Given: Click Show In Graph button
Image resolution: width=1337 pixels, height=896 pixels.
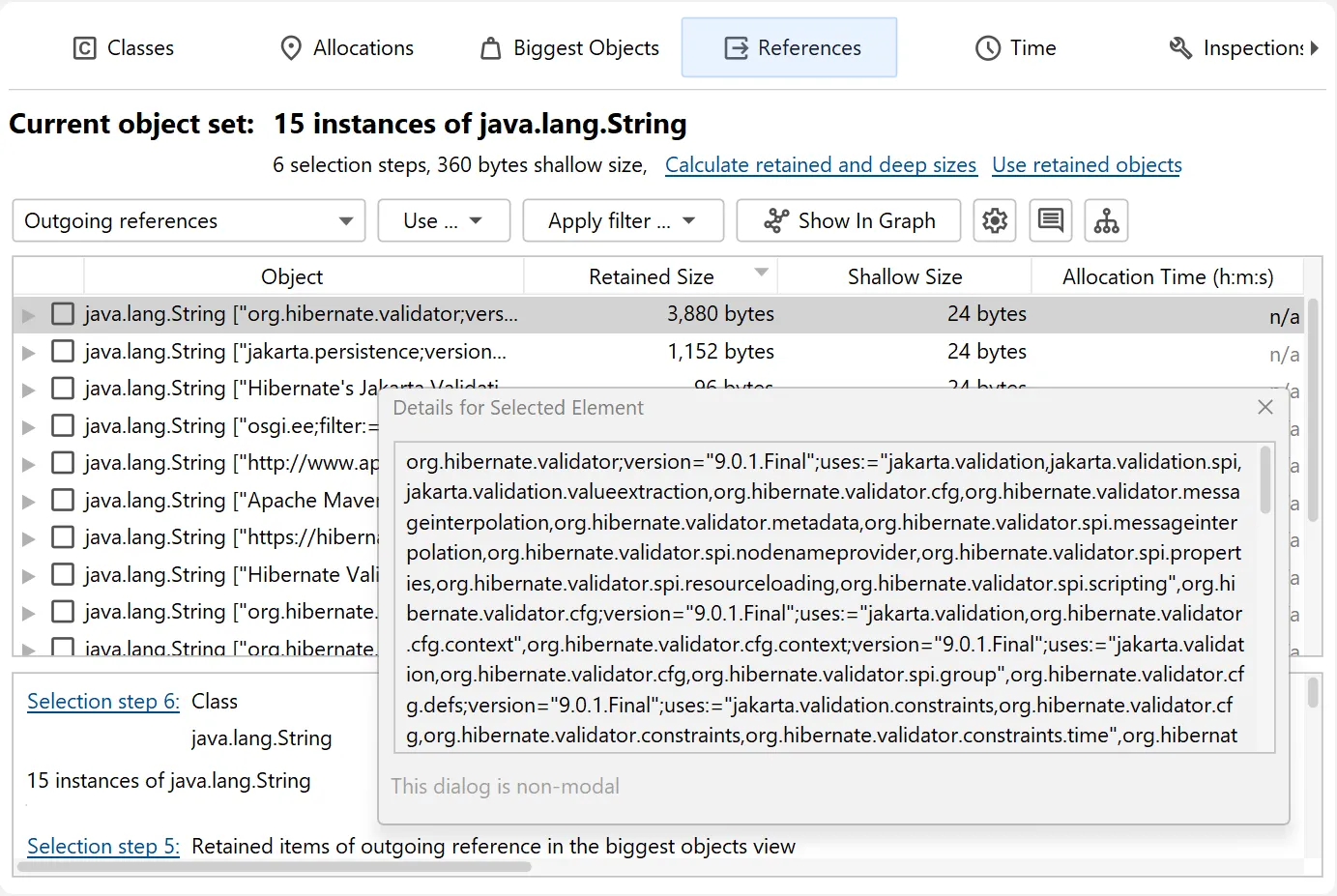Looking at the screenshot, I should point(849,220).
